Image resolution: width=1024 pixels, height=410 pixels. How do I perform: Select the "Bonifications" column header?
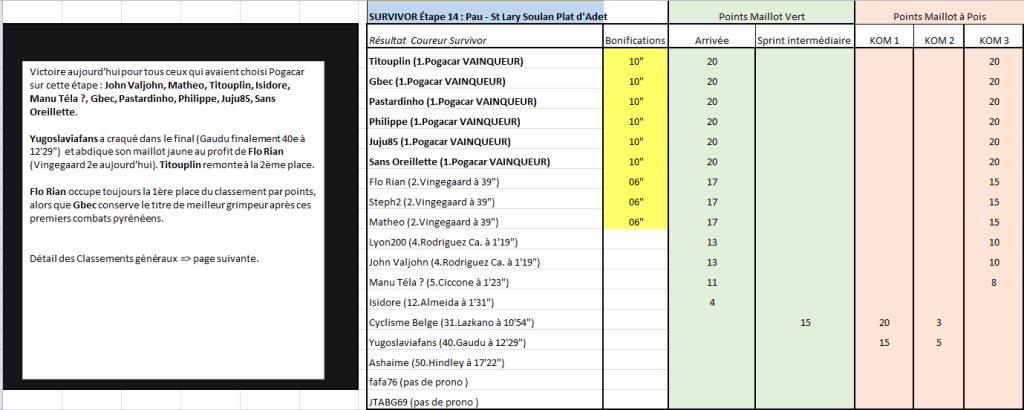[635, 41]
